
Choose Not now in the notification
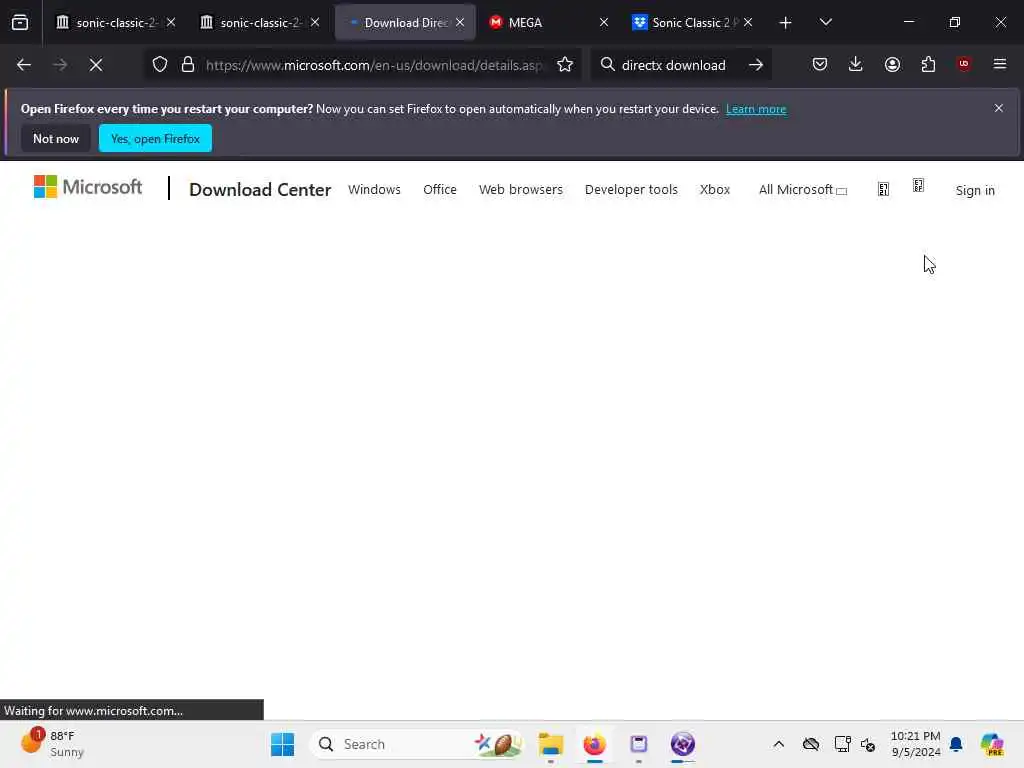(x=56, y=138)
